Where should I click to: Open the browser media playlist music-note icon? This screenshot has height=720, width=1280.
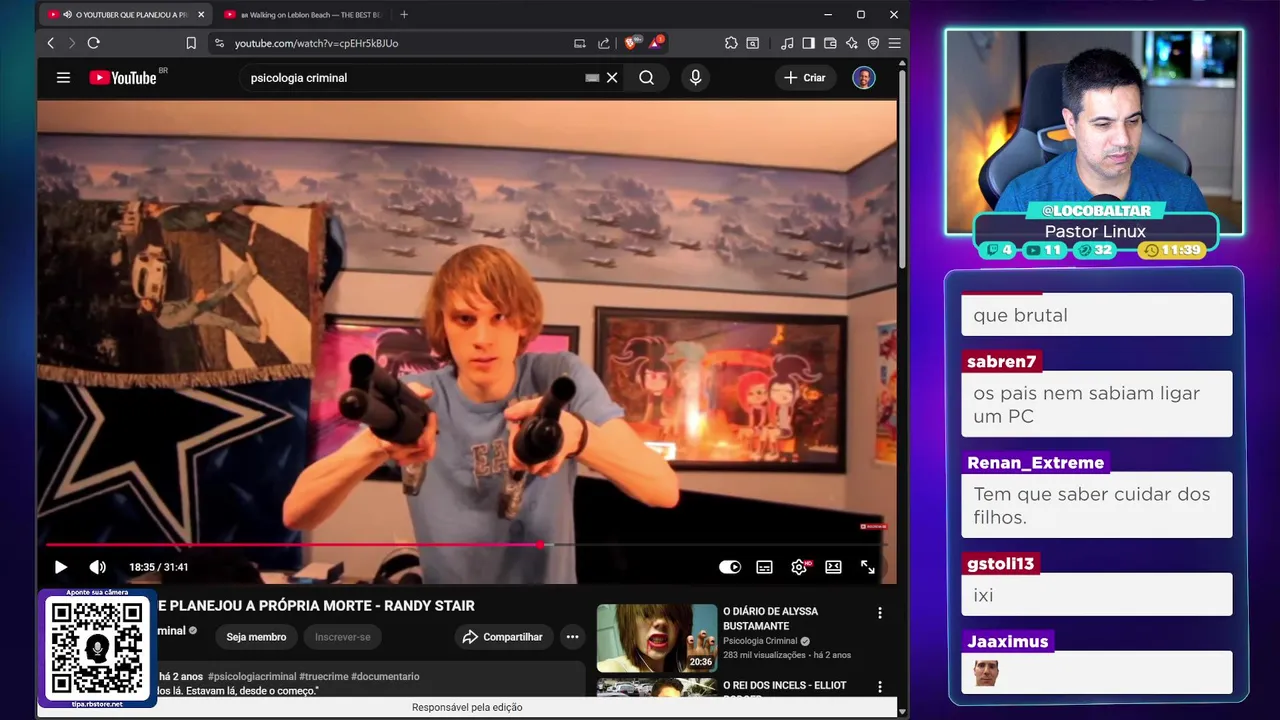(787, 43)
